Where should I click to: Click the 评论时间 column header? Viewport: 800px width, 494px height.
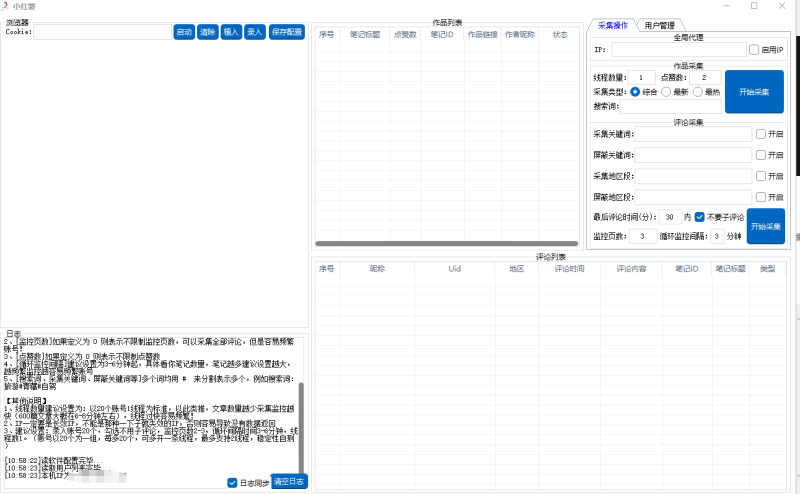click(x=569, y=269)
